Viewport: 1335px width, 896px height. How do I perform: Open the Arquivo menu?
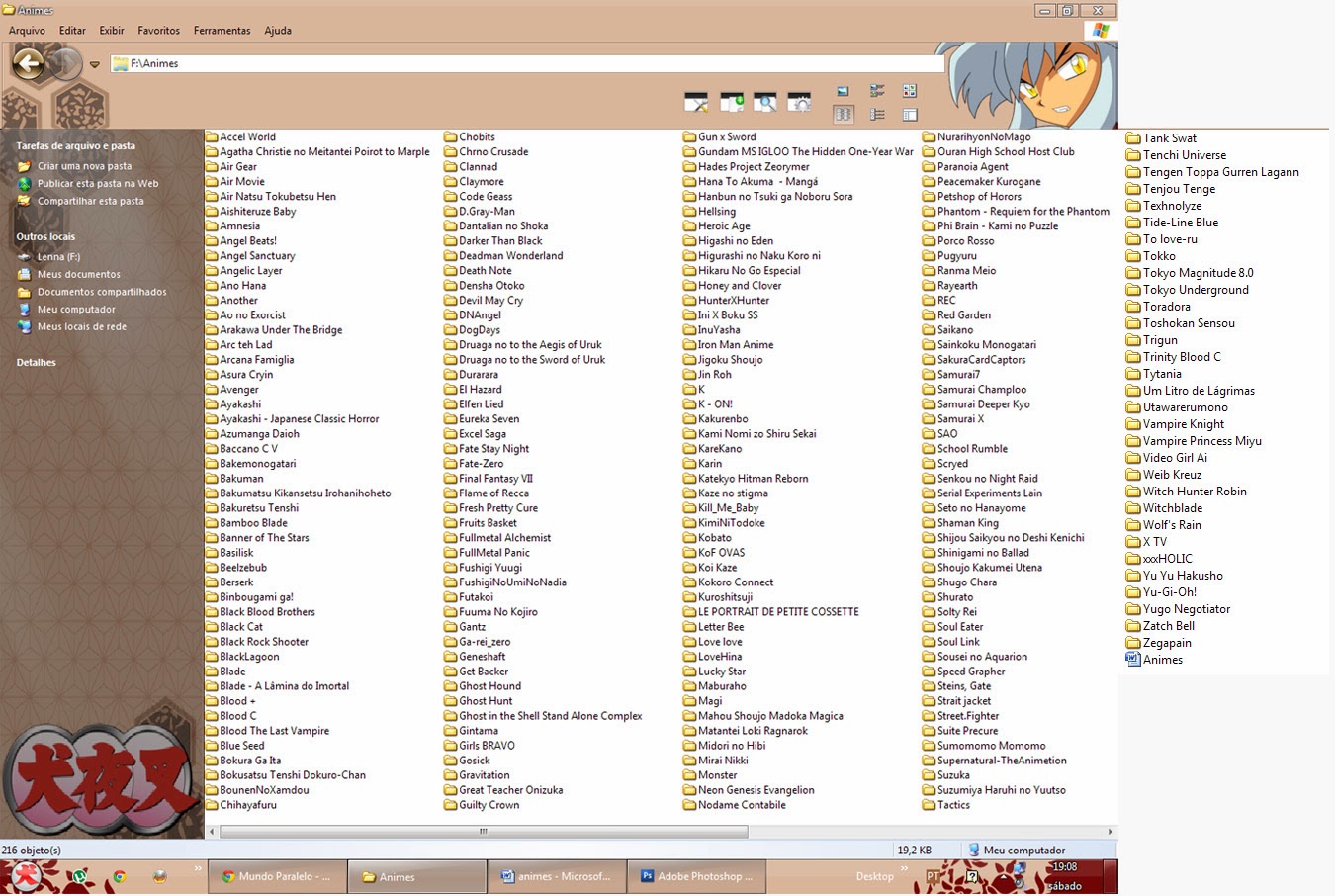pyautogui.click(x=27, y=31)
